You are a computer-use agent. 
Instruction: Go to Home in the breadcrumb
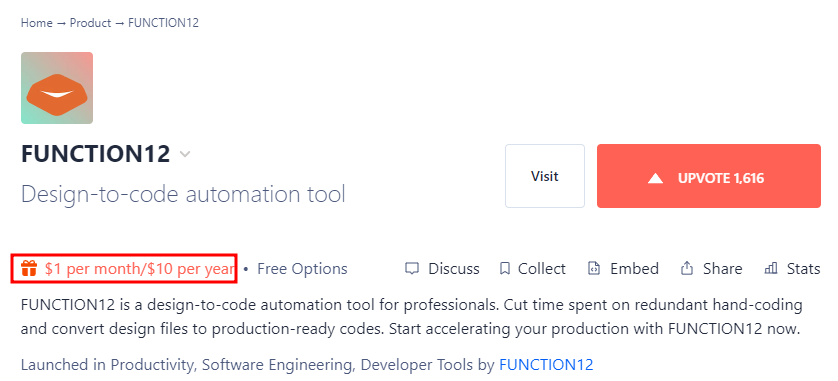click(x=37, y=23)
